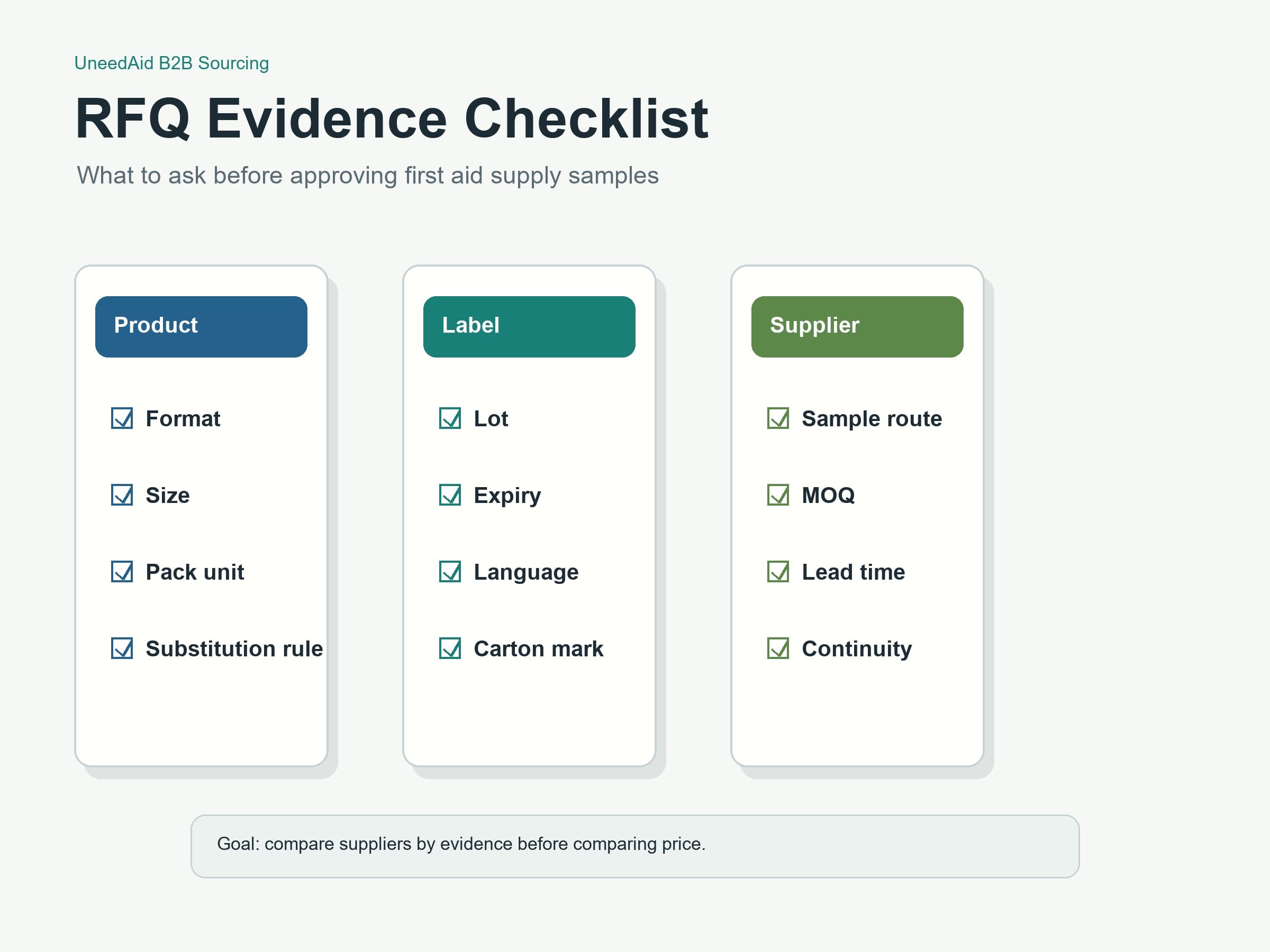Toggle the Carton mark checkbox

pos(450,648)
